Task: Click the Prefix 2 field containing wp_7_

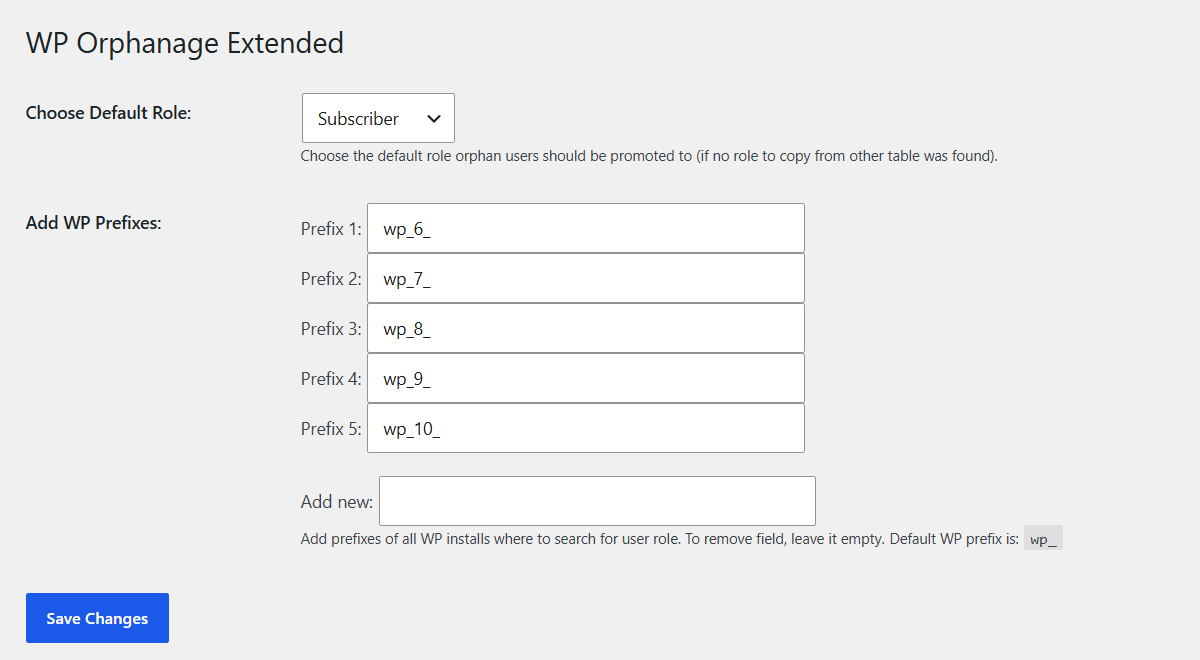Action: click(x=586, y=278)
